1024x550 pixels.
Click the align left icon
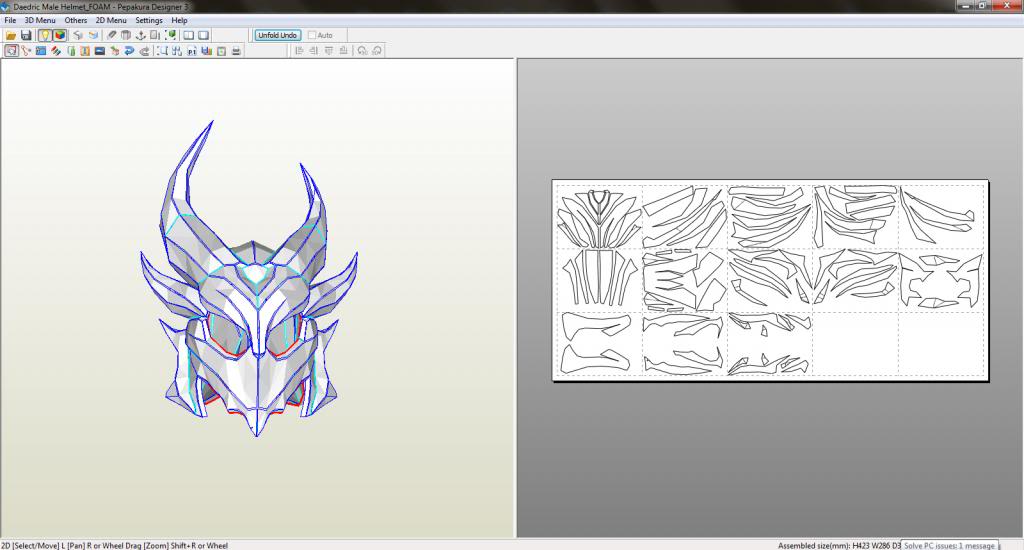[299, 50]
